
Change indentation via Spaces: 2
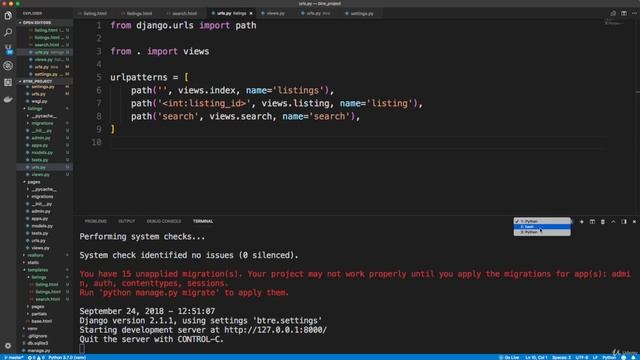click(x=562, y=358)
